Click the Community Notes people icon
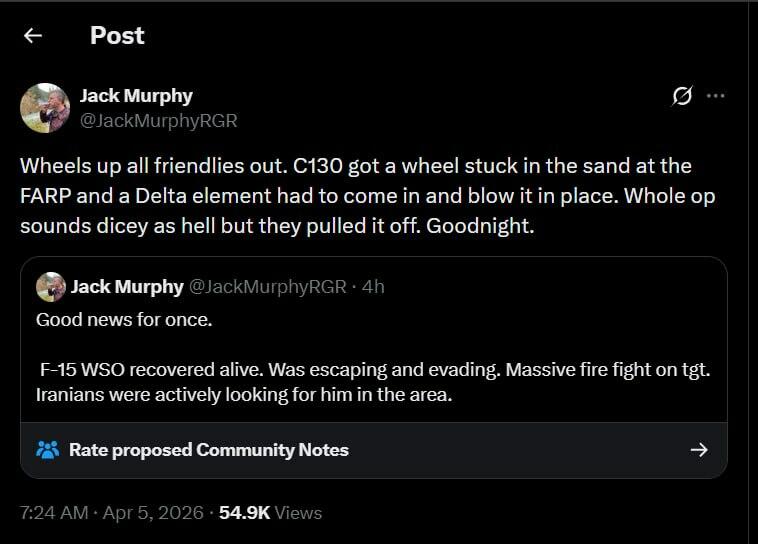This screenshot has height=544, width=758. coord(48,450)
